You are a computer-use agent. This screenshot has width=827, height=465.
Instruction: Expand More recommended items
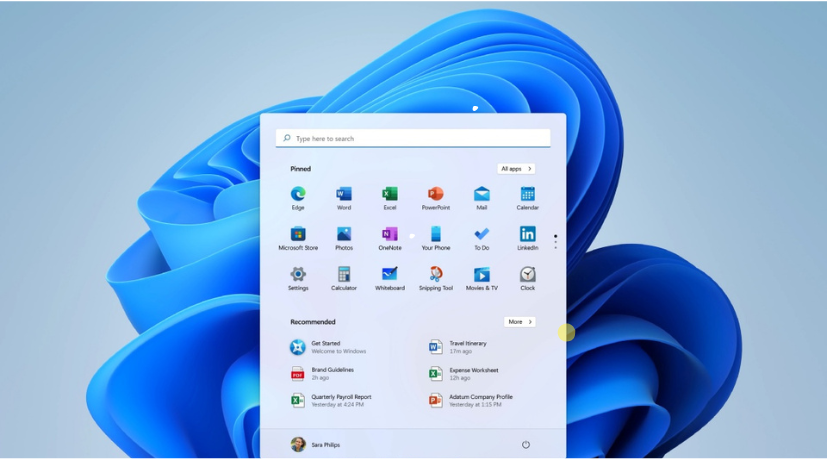coord(519,322)
